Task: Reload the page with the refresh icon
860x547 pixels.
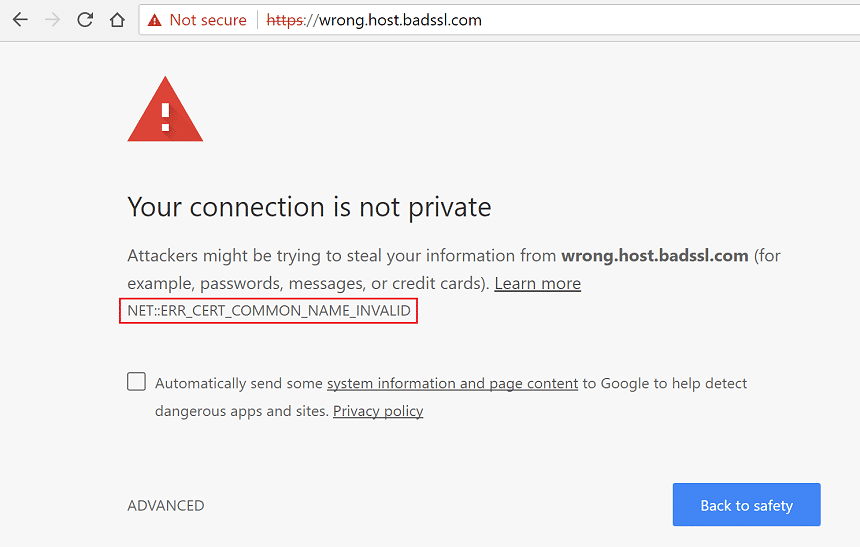Action: click(85, 20)
